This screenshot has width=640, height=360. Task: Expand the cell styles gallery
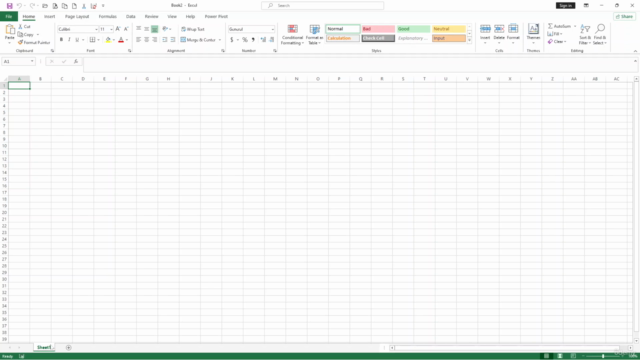click(469, 40)
